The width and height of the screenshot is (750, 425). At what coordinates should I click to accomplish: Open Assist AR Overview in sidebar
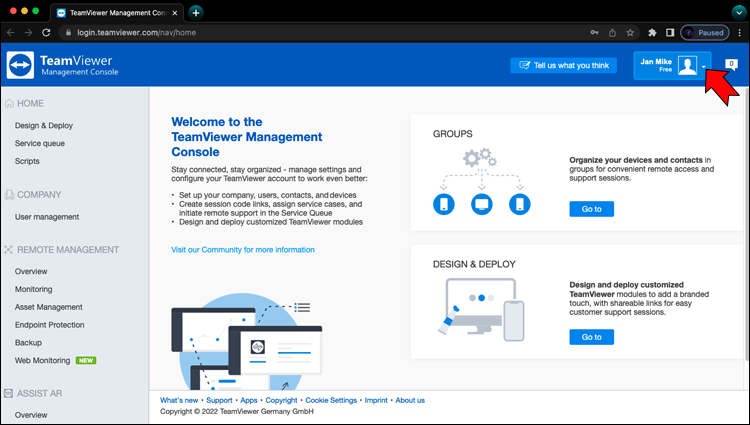pos(31,415)
